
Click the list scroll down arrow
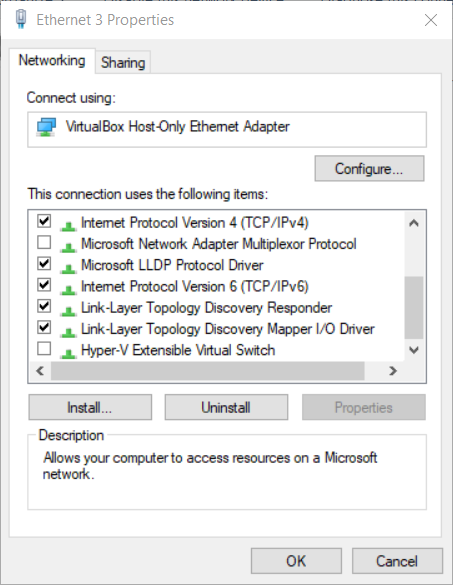[x=413, y=350]
